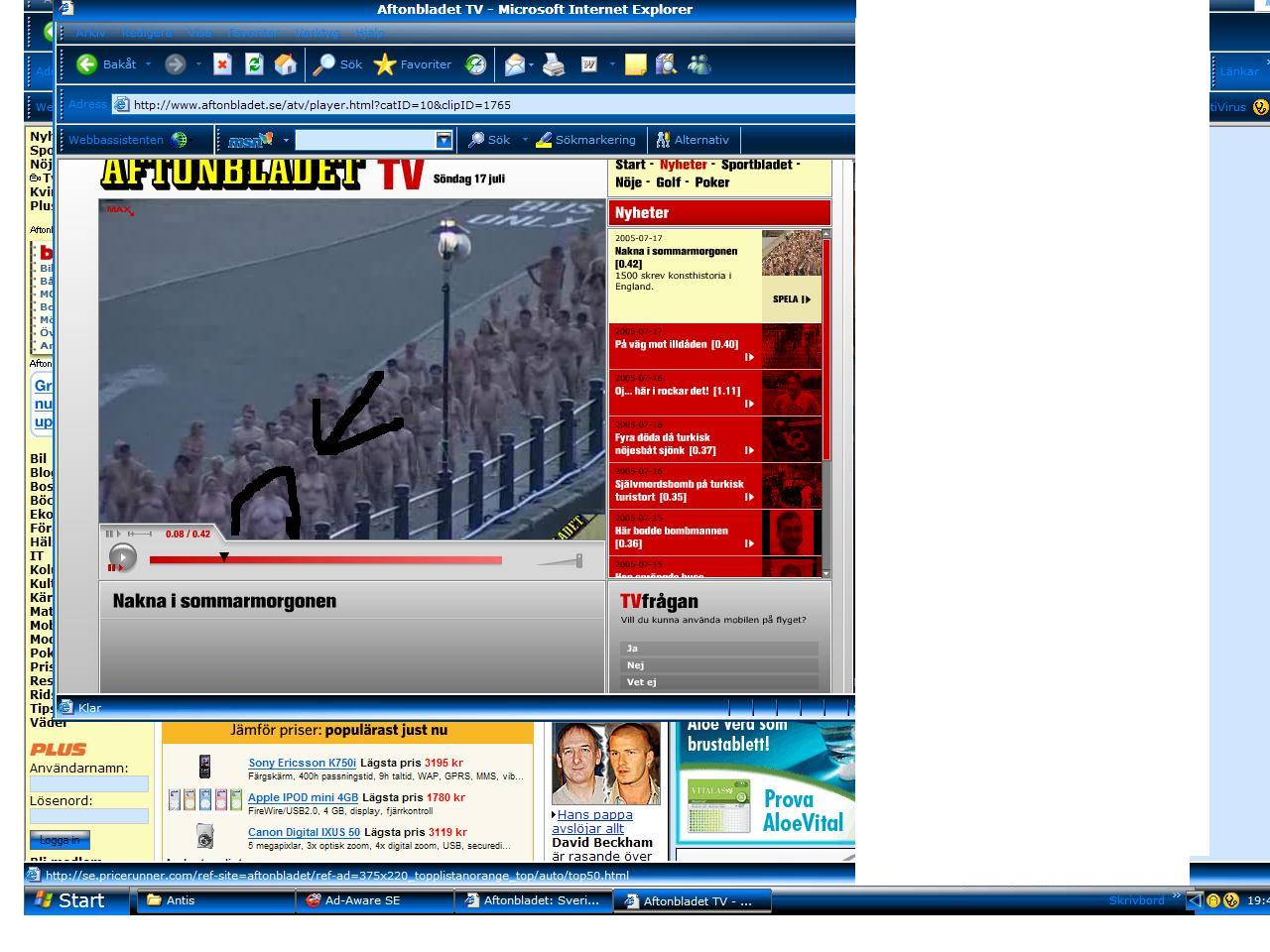Open the Visa menu
The width and height of the screenshot is (1270, 952).
(199, 33)
